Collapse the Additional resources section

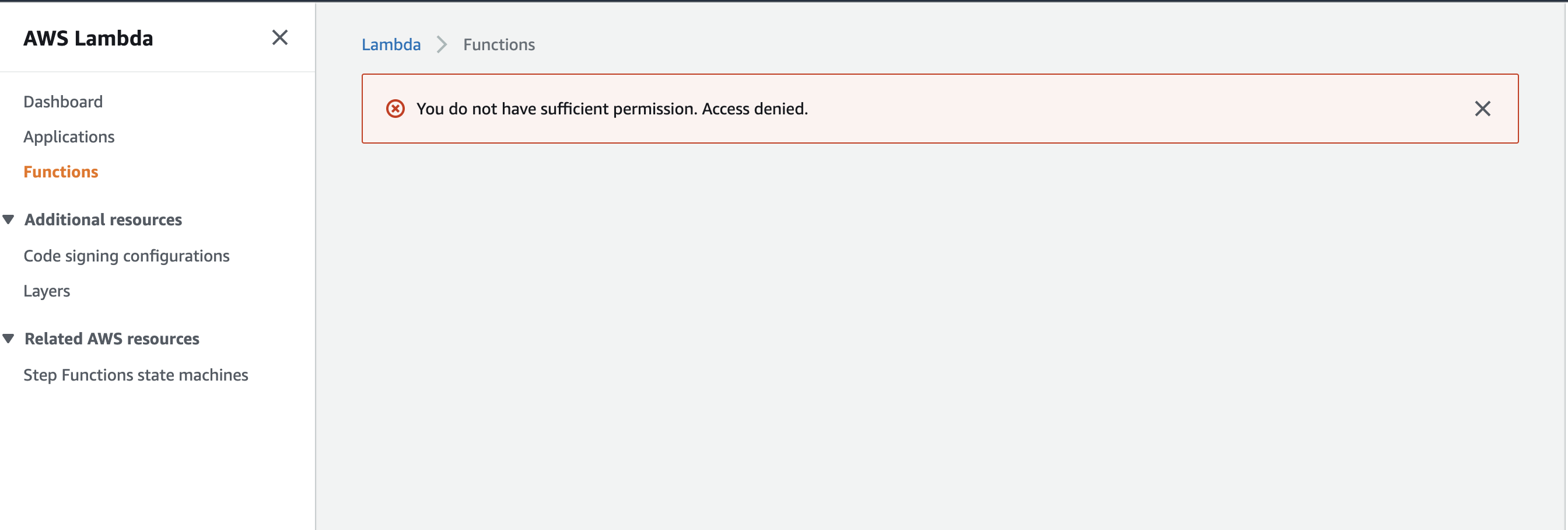[9, 219]
